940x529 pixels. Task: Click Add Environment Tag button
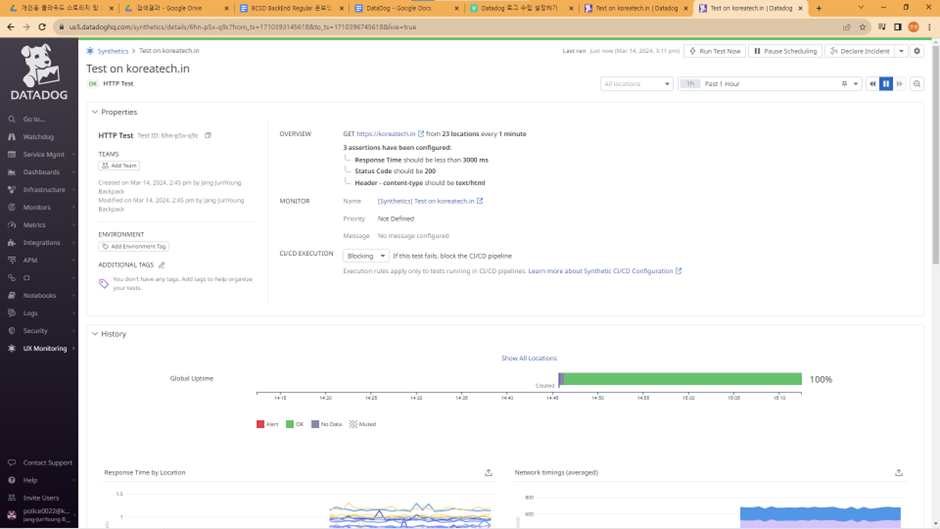[x=134, y=247]
